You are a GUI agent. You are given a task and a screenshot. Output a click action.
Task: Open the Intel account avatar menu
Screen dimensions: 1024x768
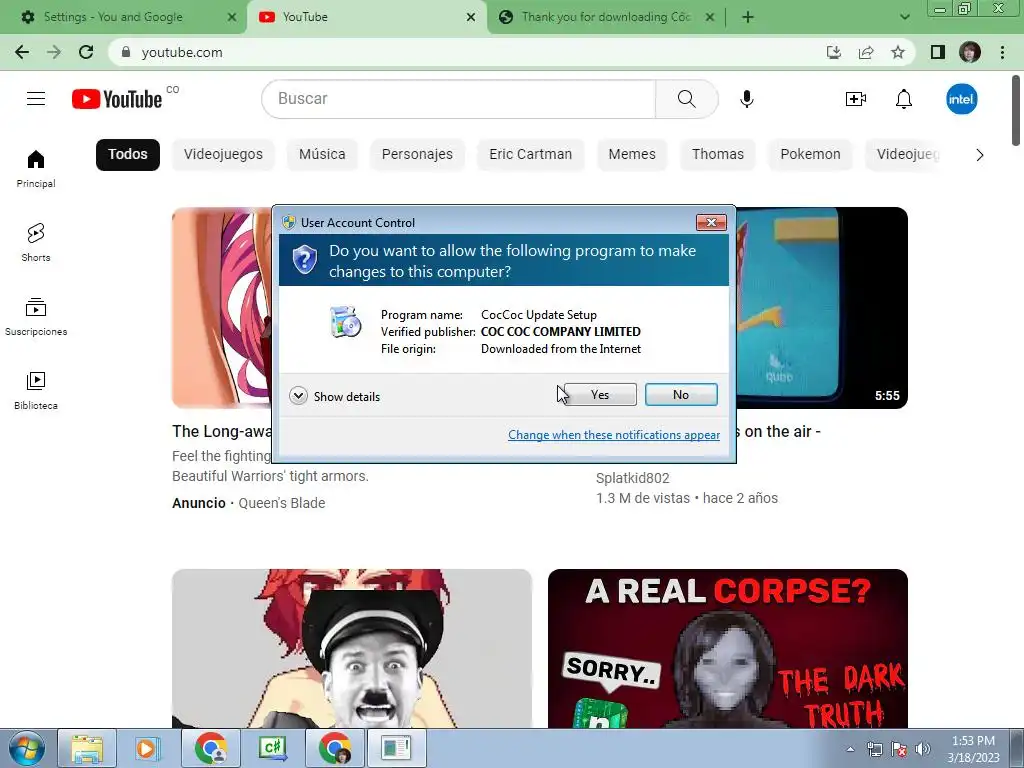click(961, 99)
